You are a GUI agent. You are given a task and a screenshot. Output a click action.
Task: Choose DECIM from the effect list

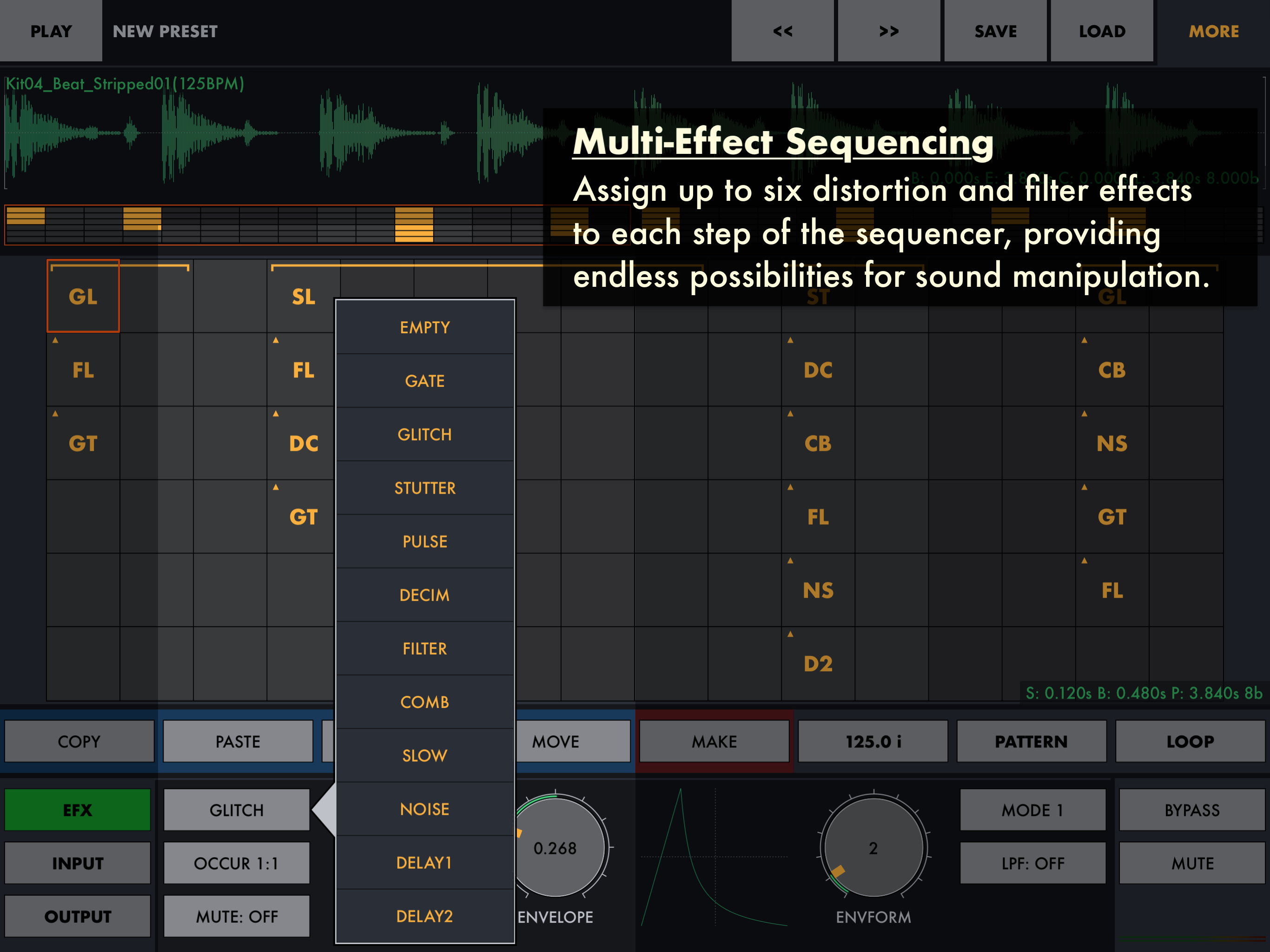click(425, 595)
